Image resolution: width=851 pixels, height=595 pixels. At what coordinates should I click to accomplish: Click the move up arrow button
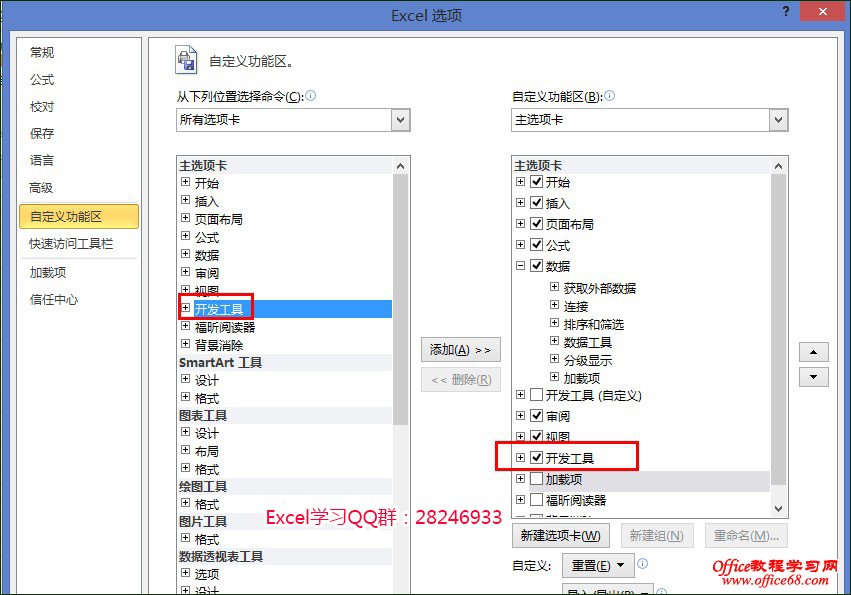[x=813, y=352]
